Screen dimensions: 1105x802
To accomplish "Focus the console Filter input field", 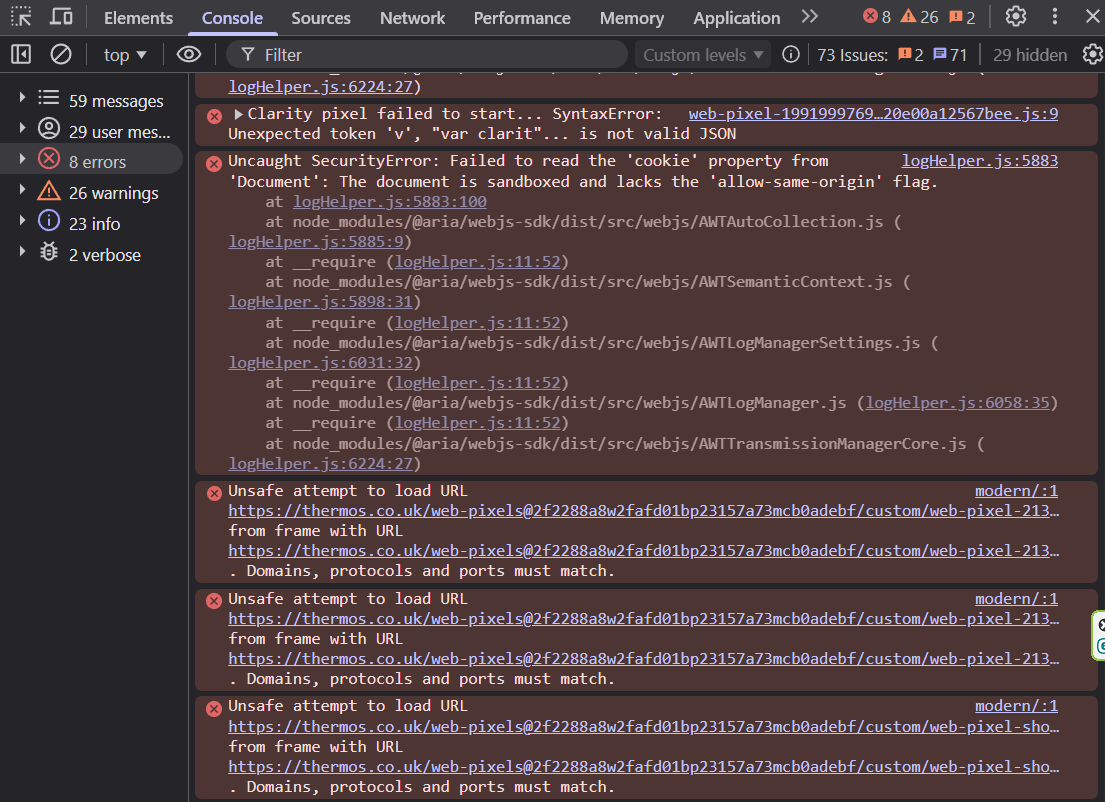I will pyautogui.click(x=426, y=54).
